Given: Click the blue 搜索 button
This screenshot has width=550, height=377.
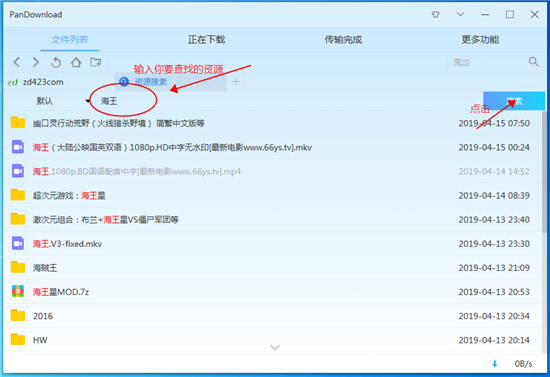Looking at the screenshot, I should 514,101.
